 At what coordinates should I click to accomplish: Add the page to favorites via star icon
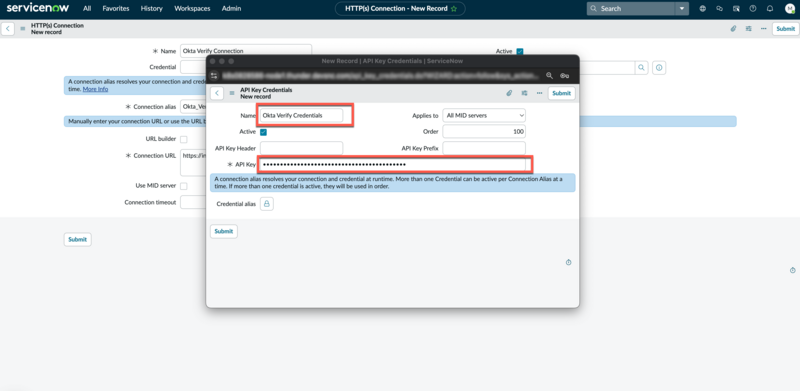(x=454, y=9)
